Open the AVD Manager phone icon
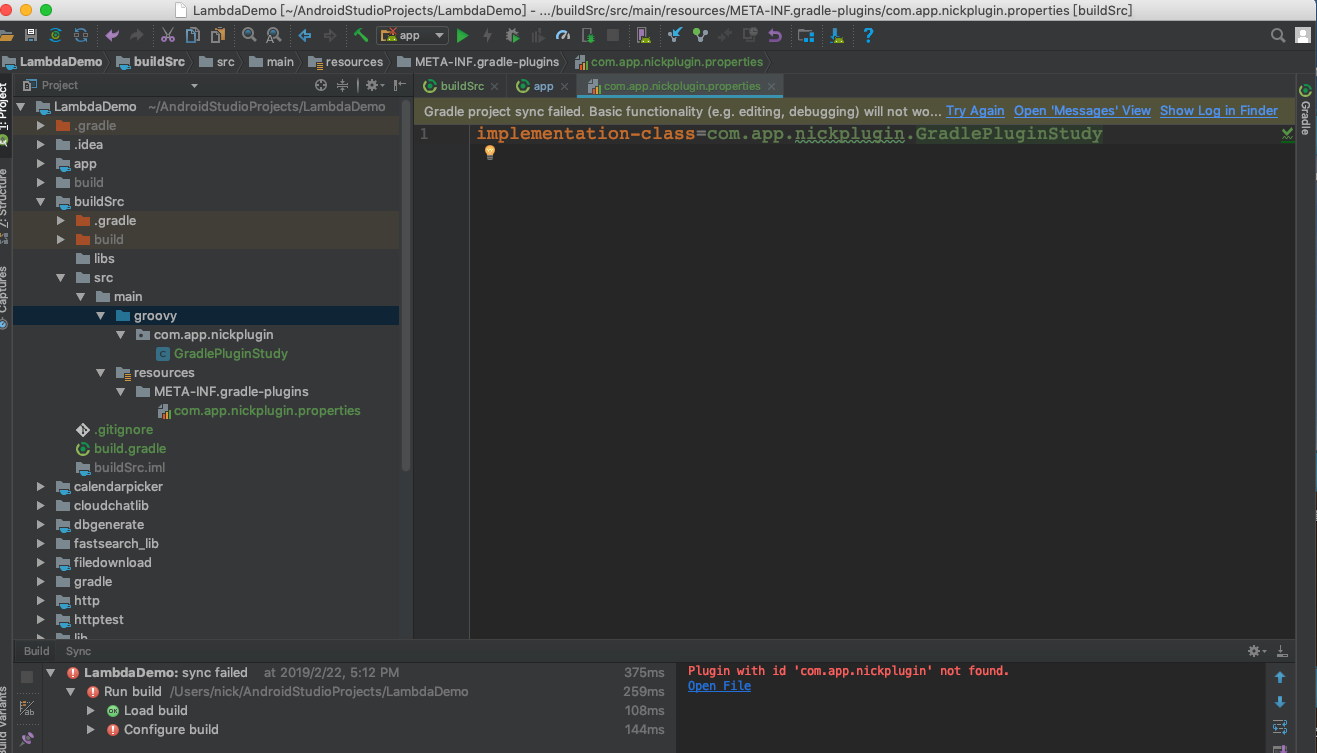The image size is (1317, 753). click(x=644, y=35)
